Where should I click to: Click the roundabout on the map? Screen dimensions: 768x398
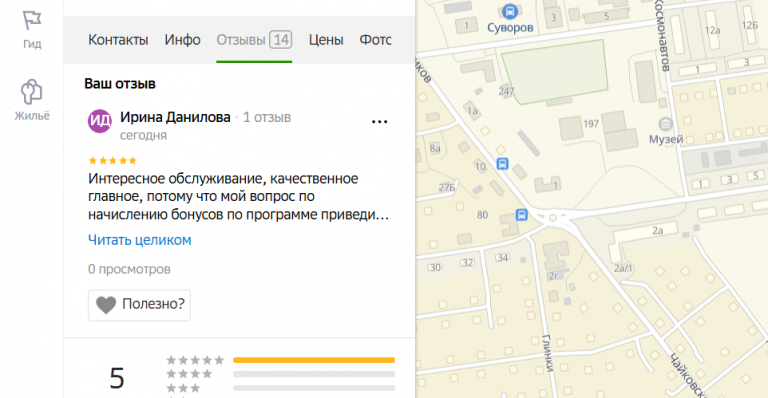coord(553,218)
